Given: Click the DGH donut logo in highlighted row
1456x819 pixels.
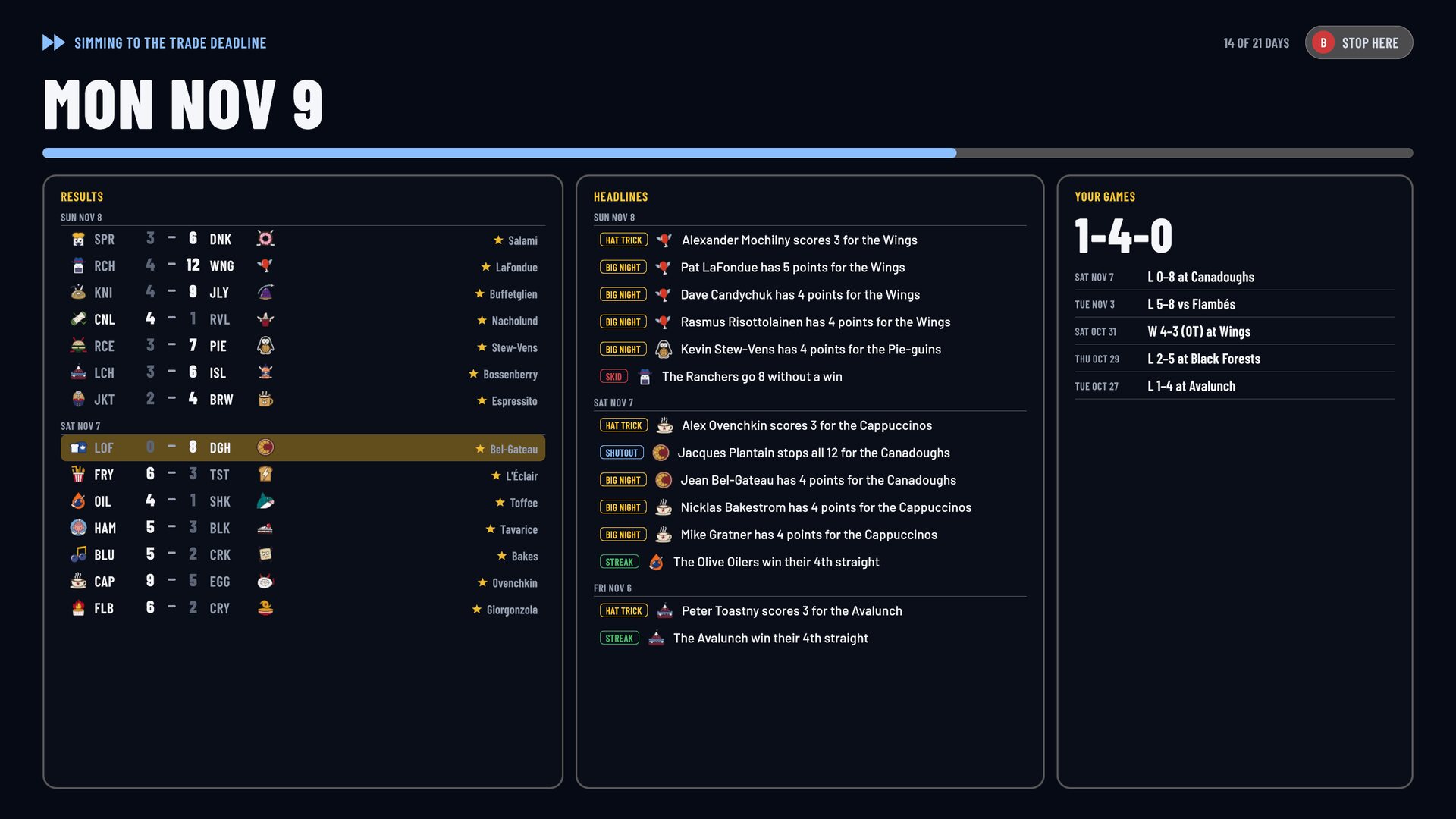Looking at the screenshot, I should click(x=265, y=447).
